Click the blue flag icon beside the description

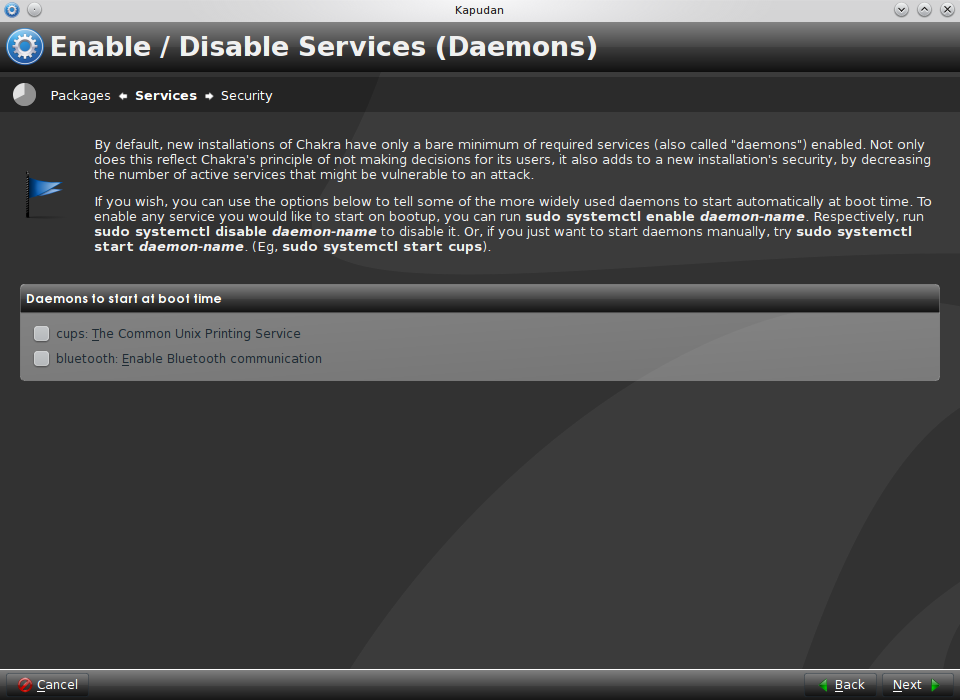point(44,195)
